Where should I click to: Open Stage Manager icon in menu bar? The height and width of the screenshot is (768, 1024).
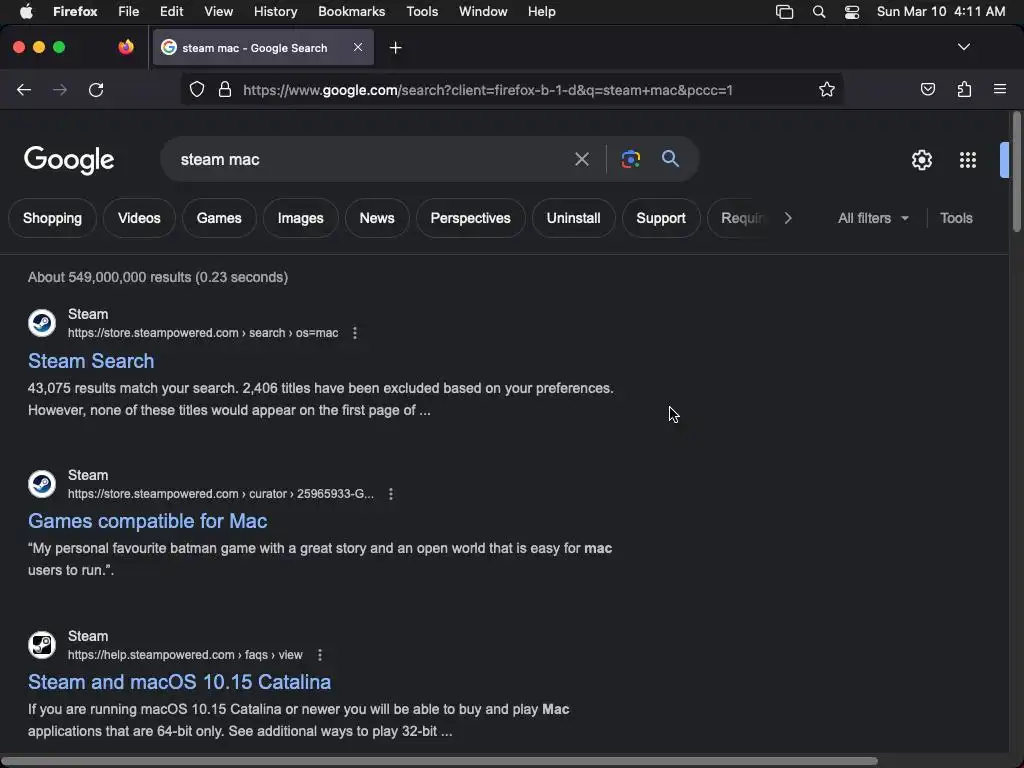pyautogui.click(x=784, y=12)
